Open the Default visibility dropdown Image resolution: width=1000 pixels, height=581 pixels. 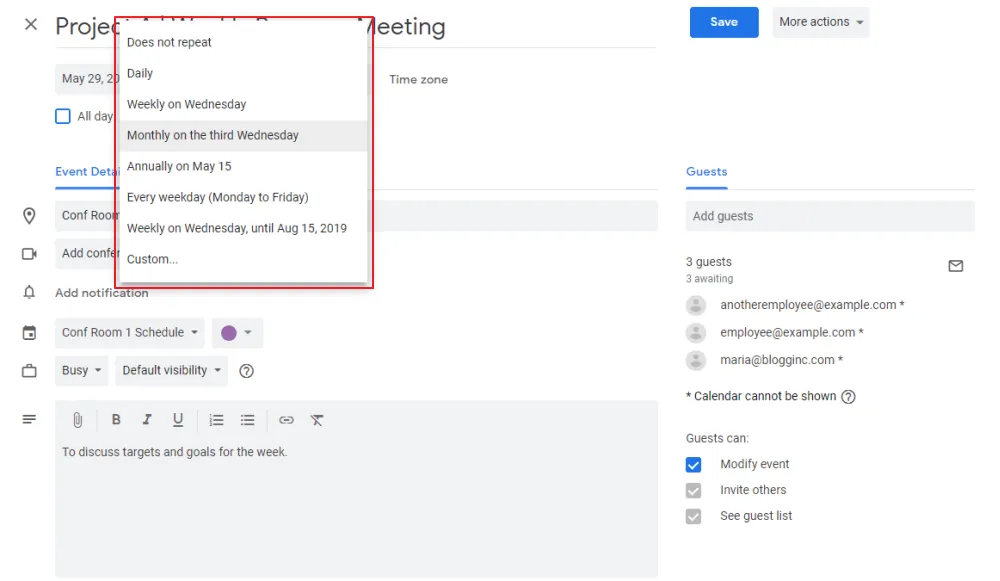click(172, 370)
